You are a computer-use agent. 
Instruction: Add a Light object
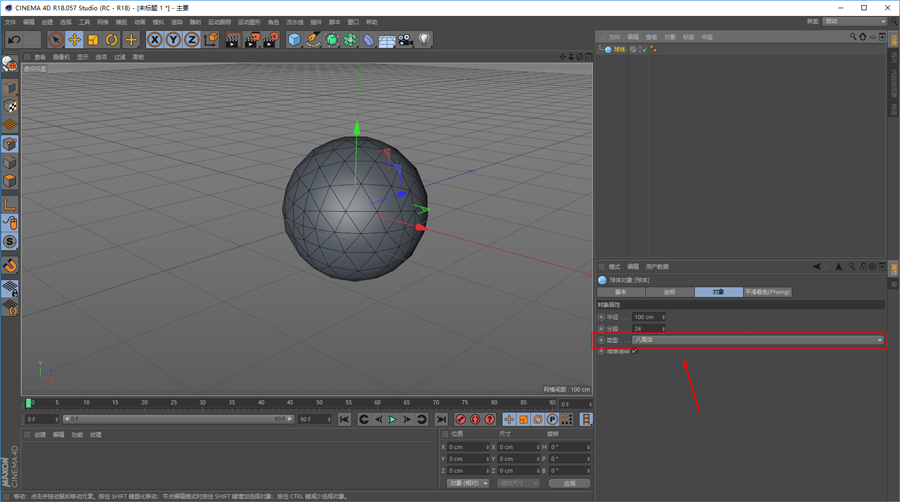point(424,40)
